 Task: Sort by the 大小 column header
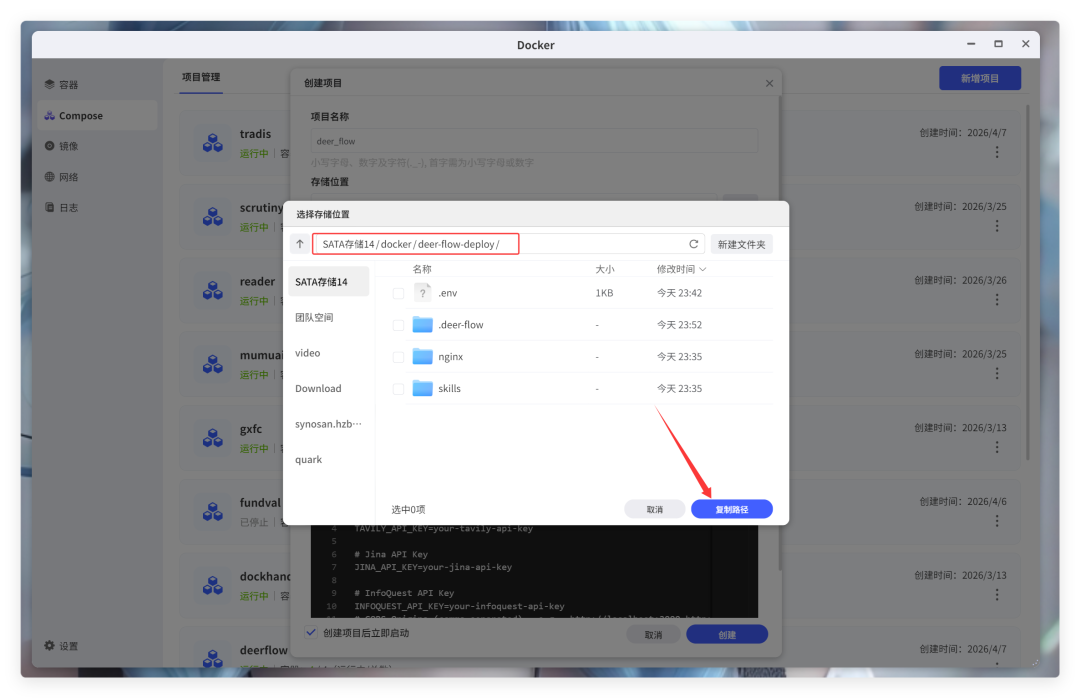(605, 269)
